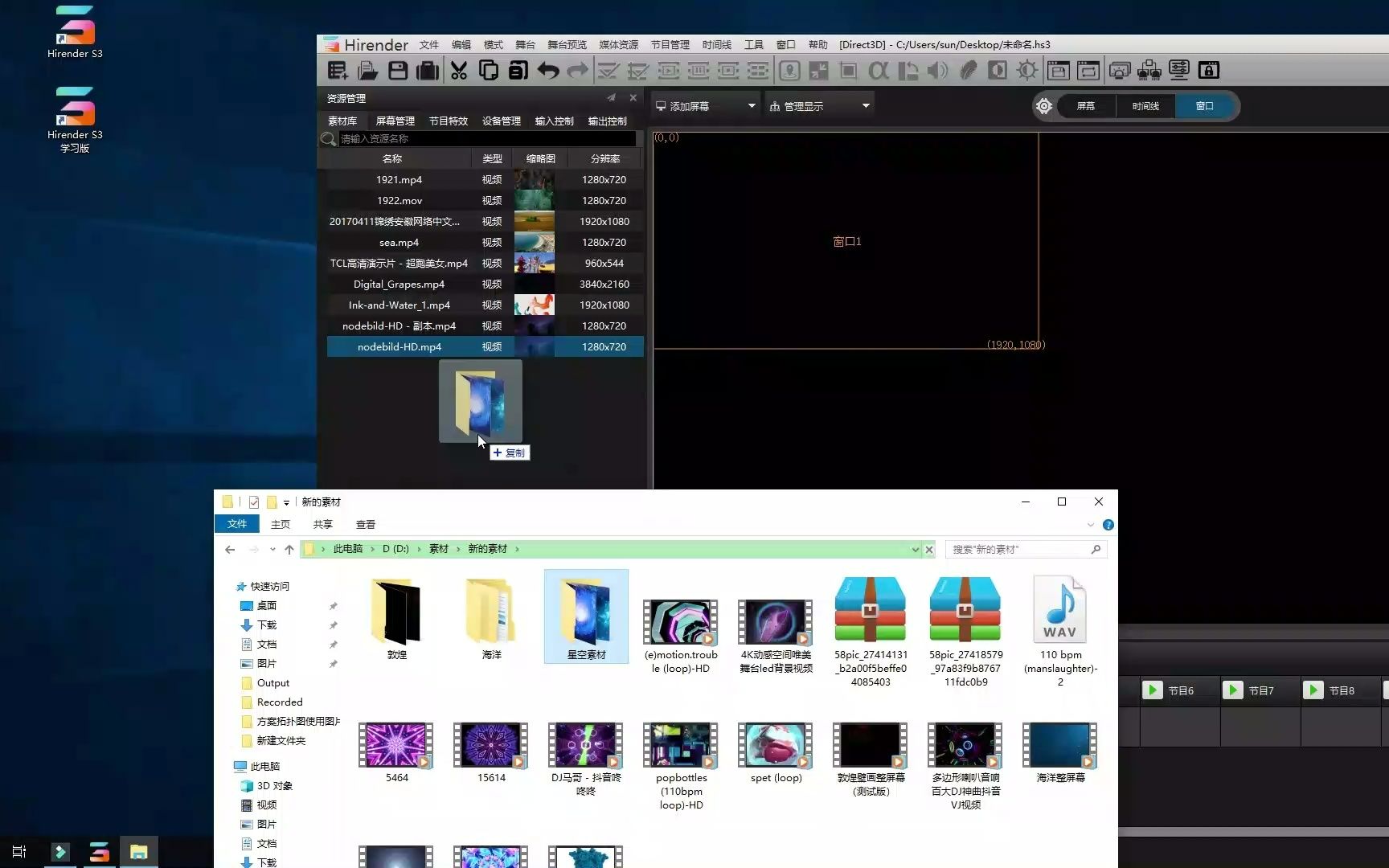Click the new project icon in Hirender toolbar
The height and width of the screenshot is (868, 1389).
pos(338,71)
